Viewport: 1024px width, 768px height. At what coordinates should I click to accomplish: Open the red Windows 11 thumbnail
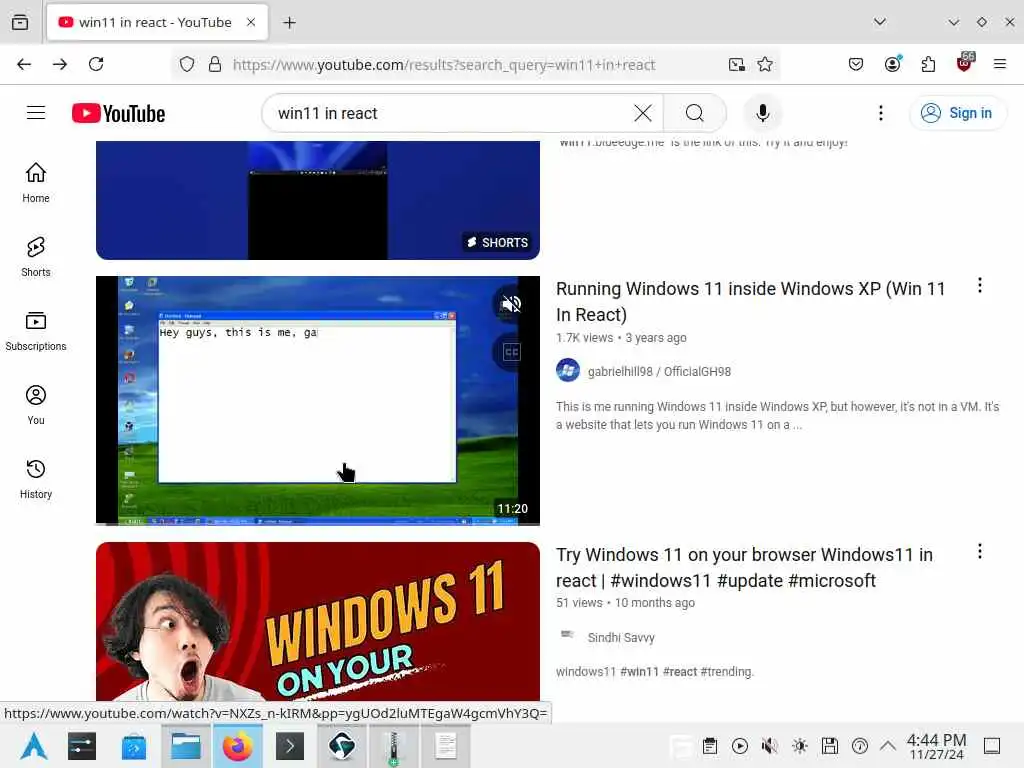pos(317,622)
